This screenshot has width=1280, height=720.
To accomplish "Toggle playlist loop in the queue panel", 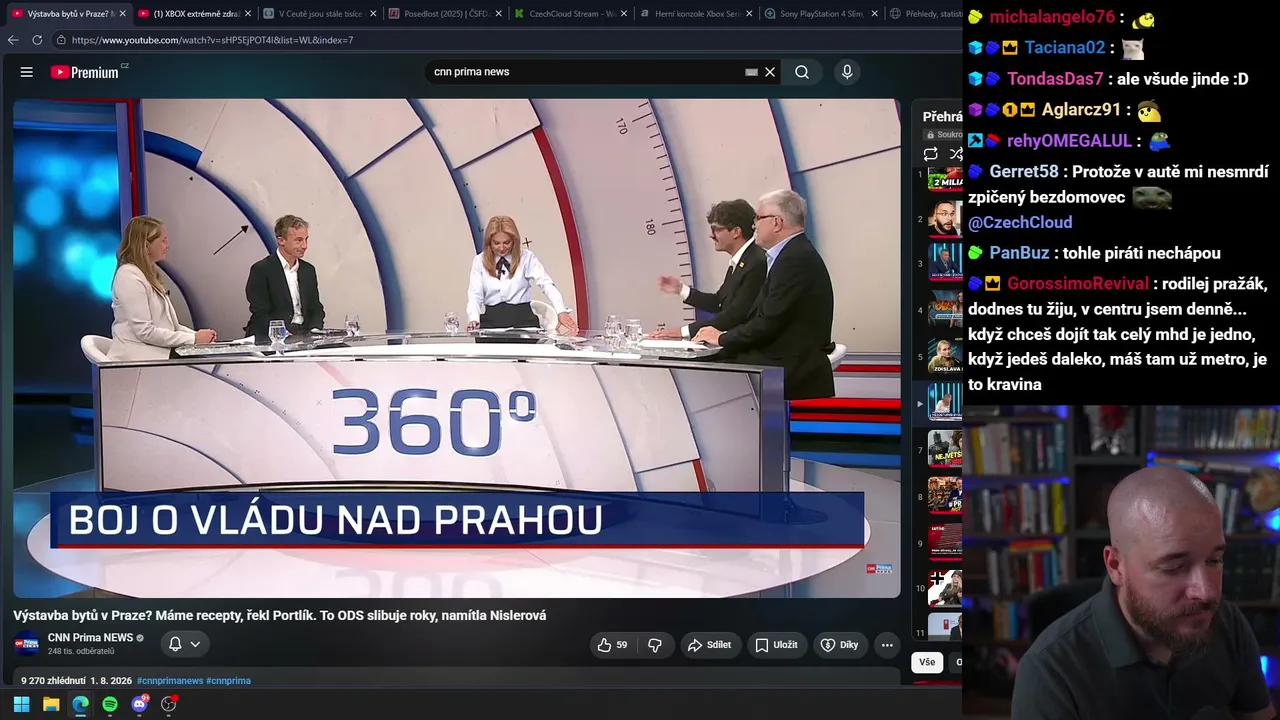I will [x=930, y=154].
